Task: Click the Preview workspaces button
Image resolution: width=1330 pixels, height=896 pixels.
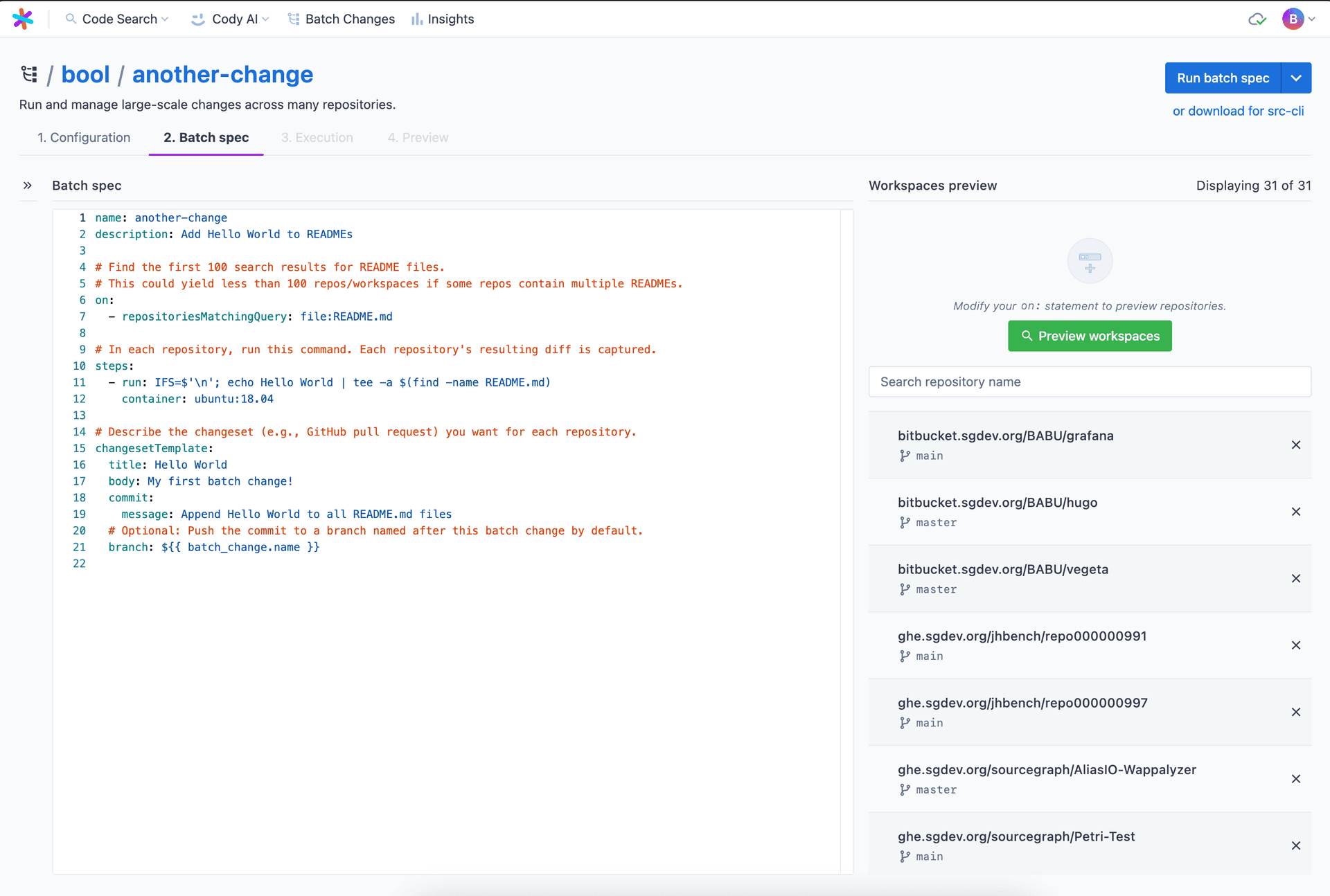Action: pos(1090,336)
